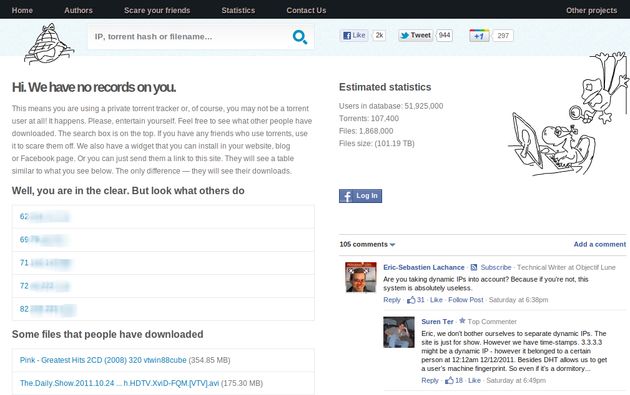Click Saturday at 6:38pm timestamp
Viewport: 630px width, 395px height.
[518, 300]
